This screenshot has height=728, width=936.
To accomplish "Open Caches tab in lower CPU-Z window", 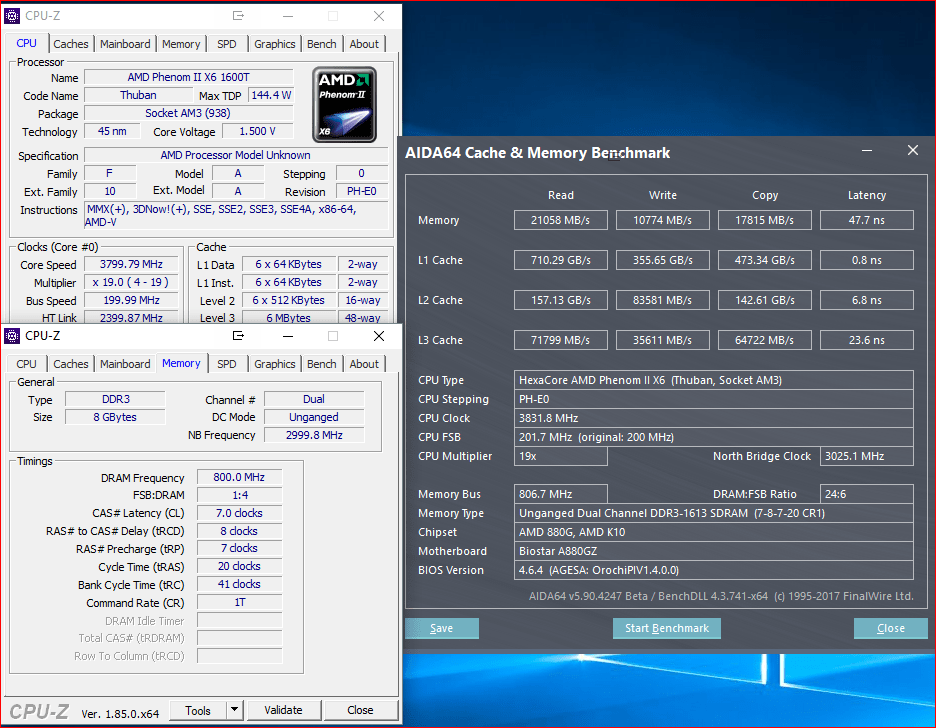I will pyautogui.click(x=70, y=364).
